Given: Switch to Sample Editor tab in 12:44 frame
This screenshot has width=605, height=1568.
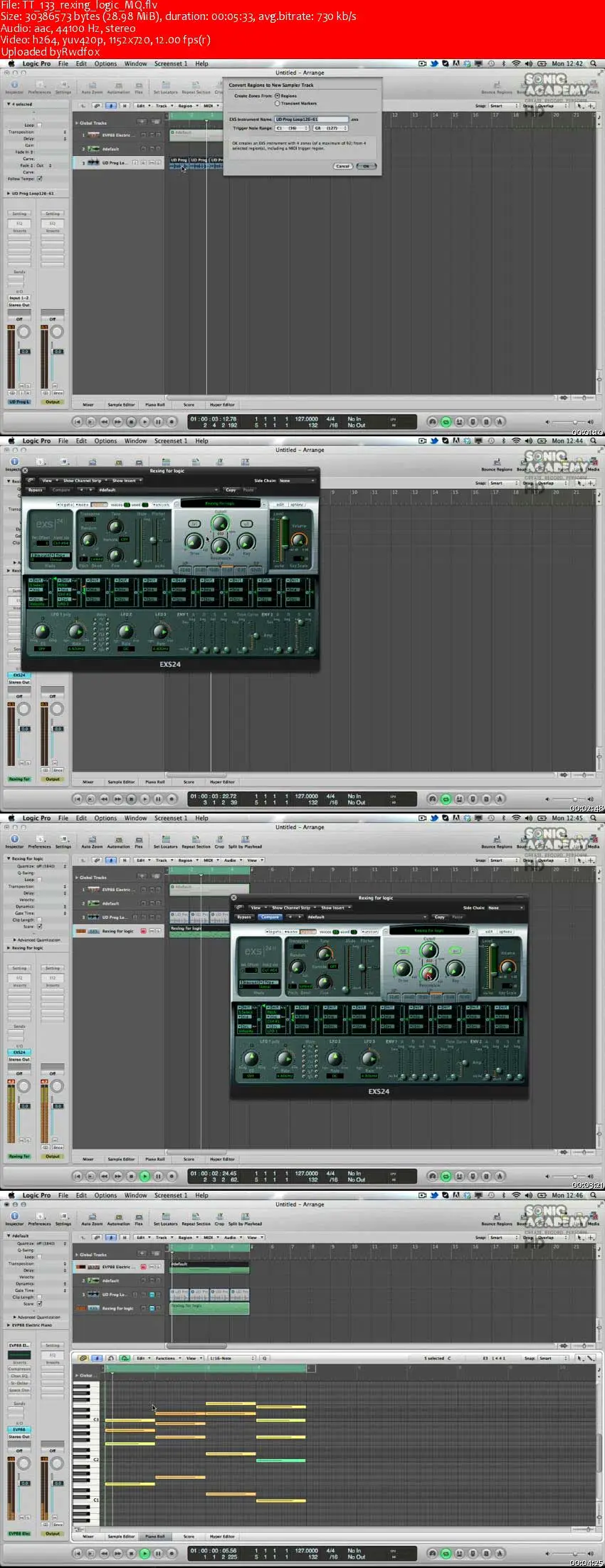Looking at the screenshot, I should click(121, 782).
